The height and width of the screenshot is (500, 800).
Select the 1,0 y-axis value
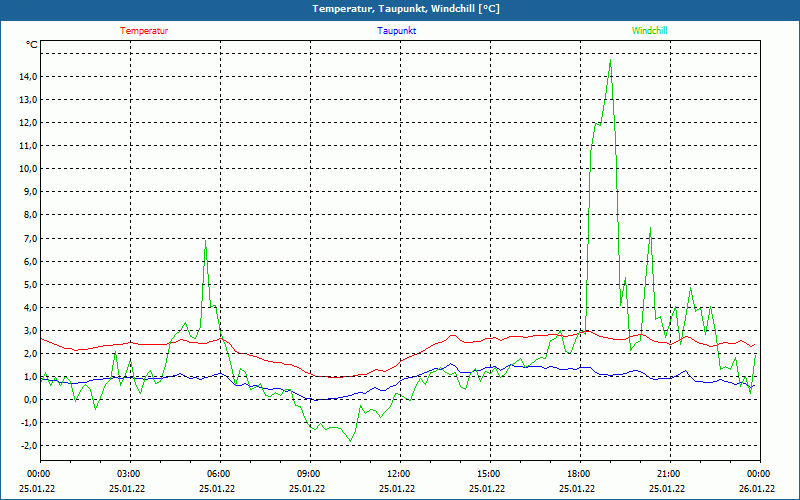click(30, 377)
